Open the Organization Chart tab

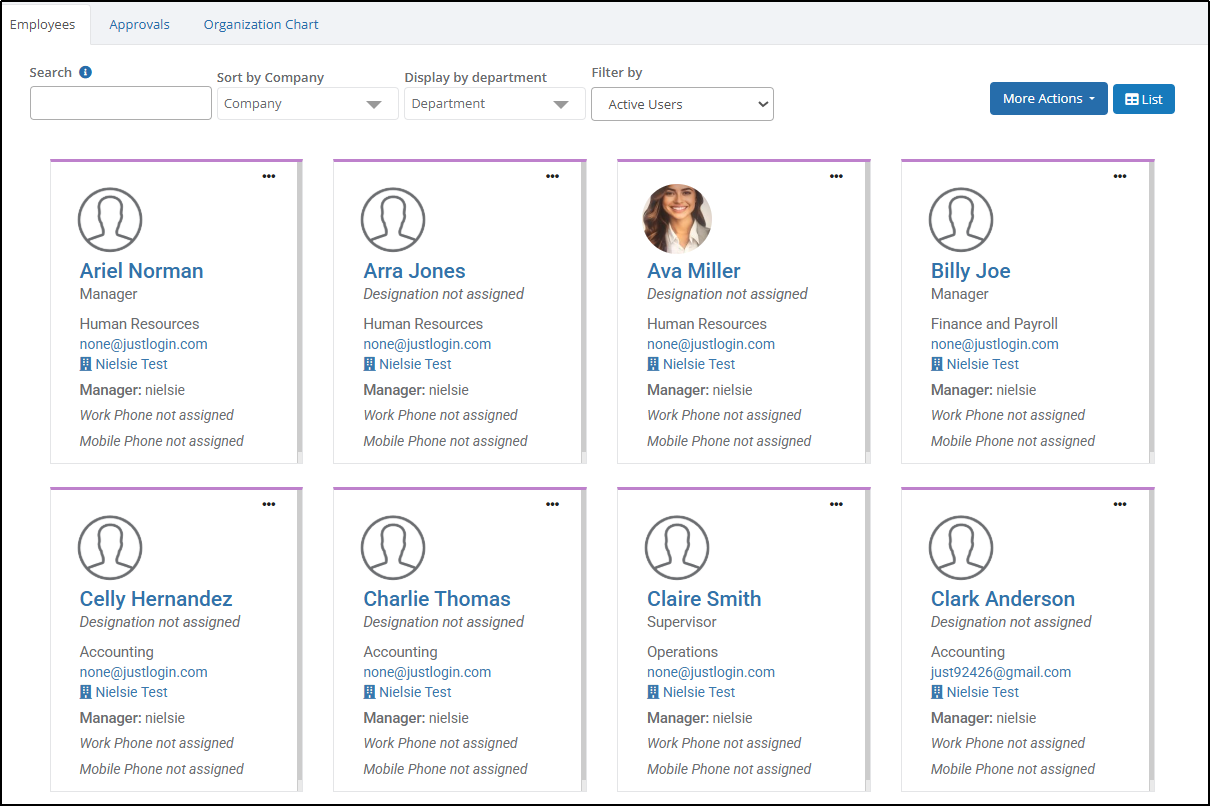(x=261, y=24)
